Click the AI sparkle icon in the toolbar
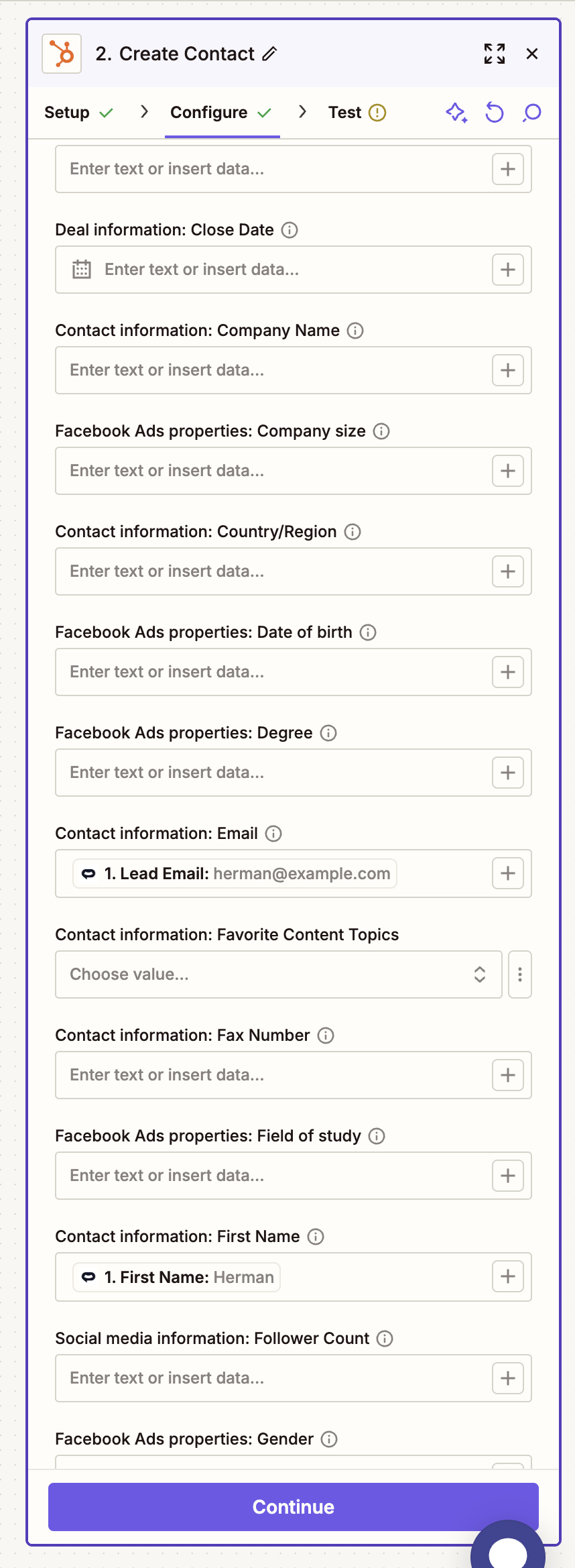Viewport: 575px width, 1568px height. (456, 113)
